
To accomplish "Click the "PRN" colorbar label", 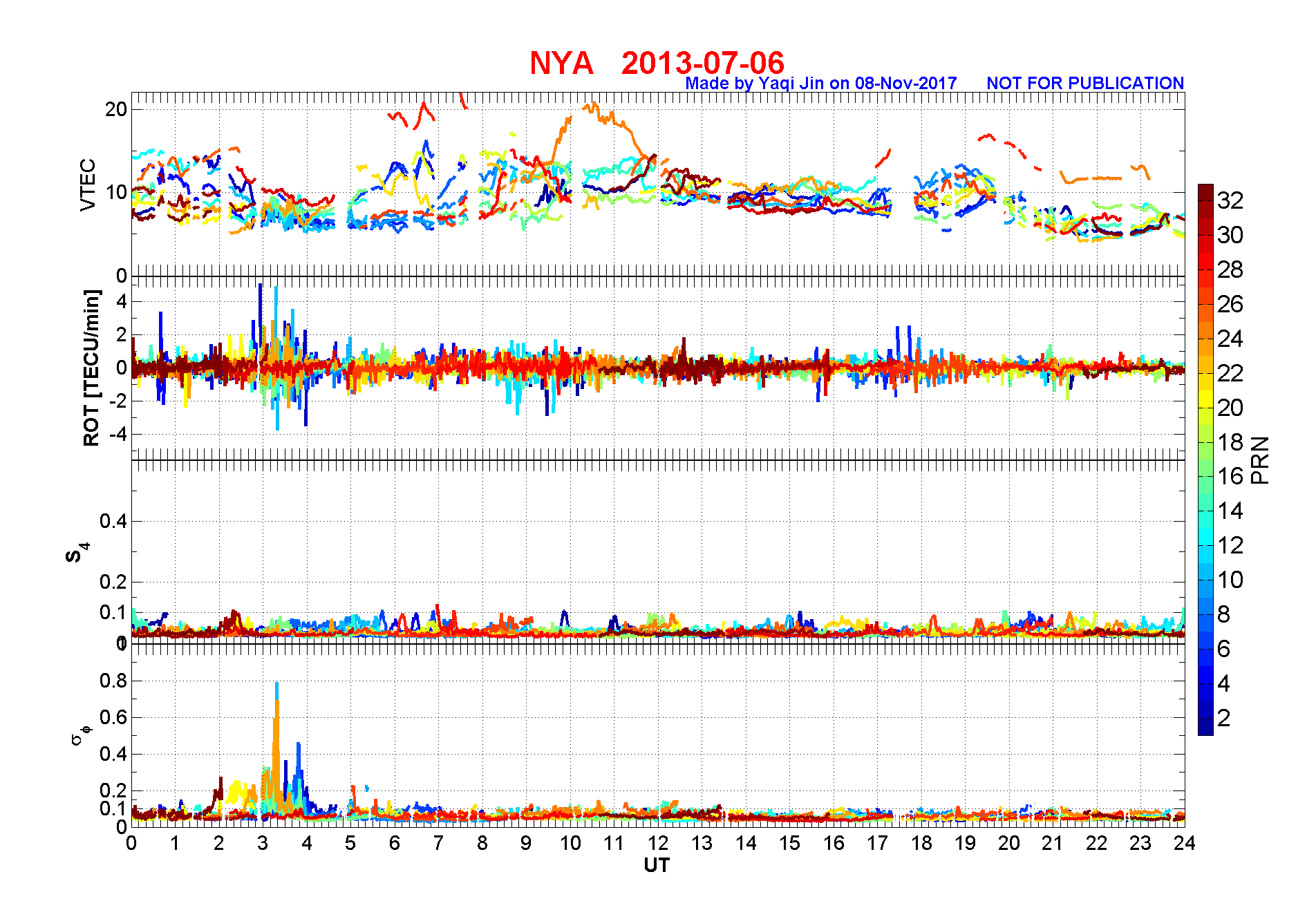I will [1260, 460].
